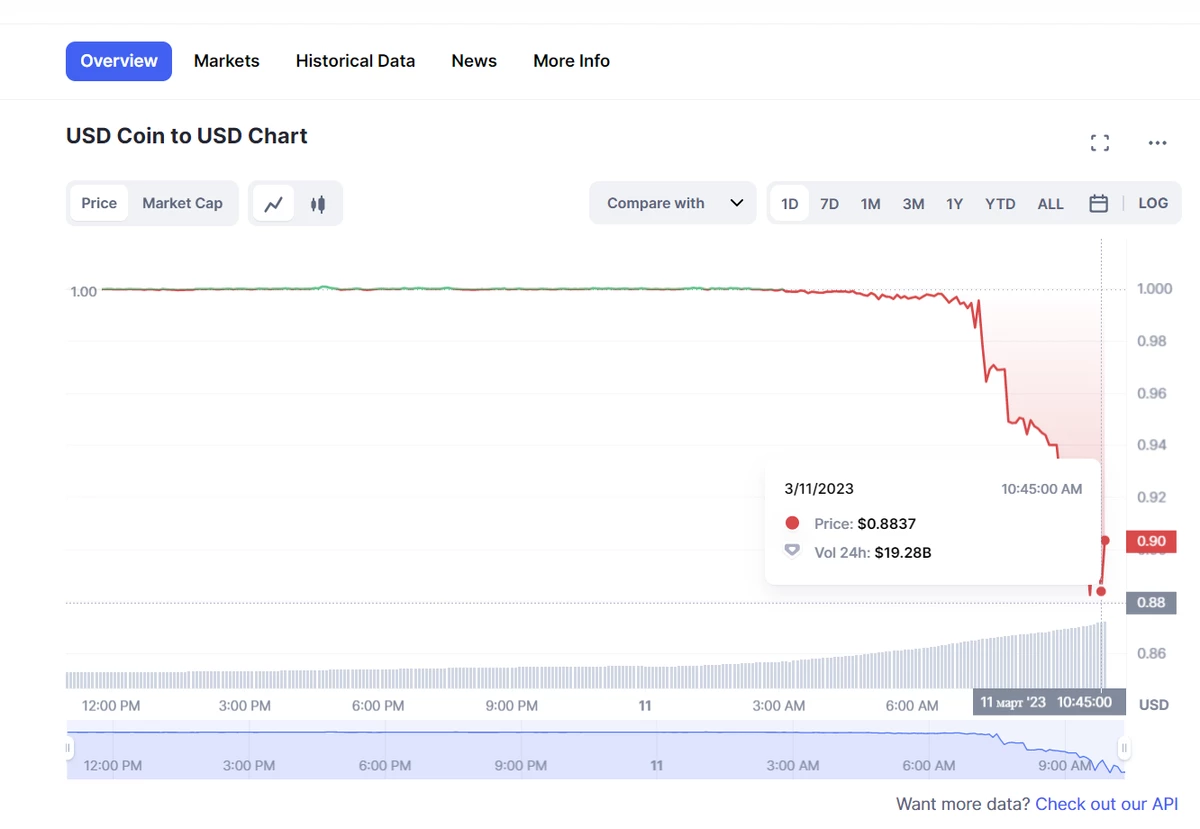Click the red 0.90 current price label
This screenshot has width=1200, height=829.
pyautogui.click(x=1151, y=541)
